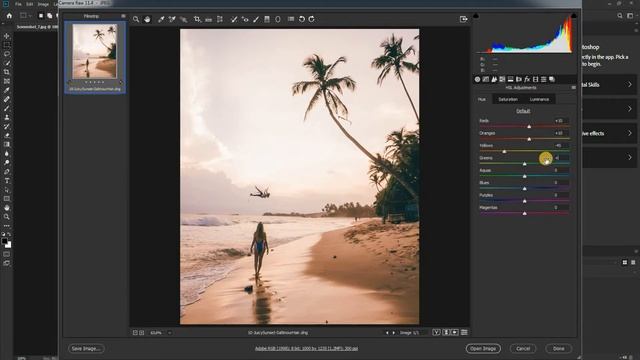Select Photoshop Zoom tool in left toolbar
The width and height of the screenshot is (640, 360).
click(7, 217)
